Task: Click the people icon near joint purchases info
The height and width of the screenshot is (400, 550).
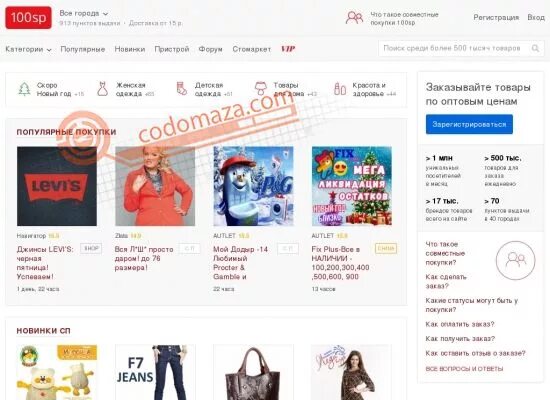Action: 354,18
